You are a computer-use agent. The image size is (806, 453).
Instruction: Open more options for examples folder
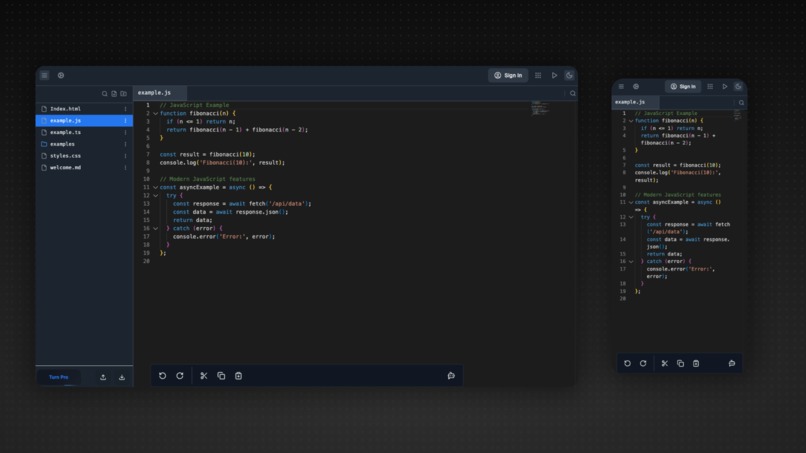click(x=125, y=144)
